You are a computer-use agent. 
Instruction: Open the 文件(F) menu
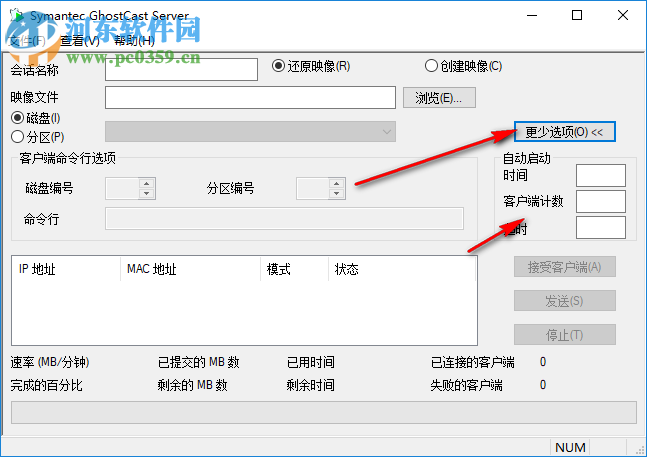pos(27,40)
